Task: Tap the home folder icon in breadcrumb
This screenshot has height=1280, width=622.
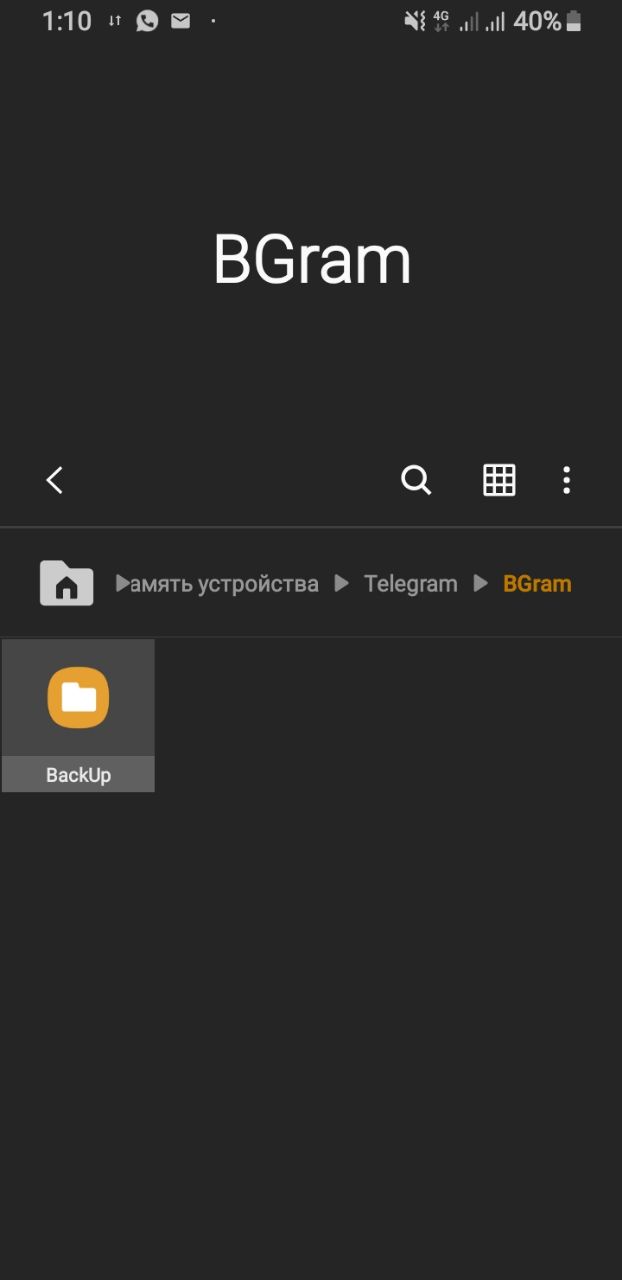Action: coord(66,583)
